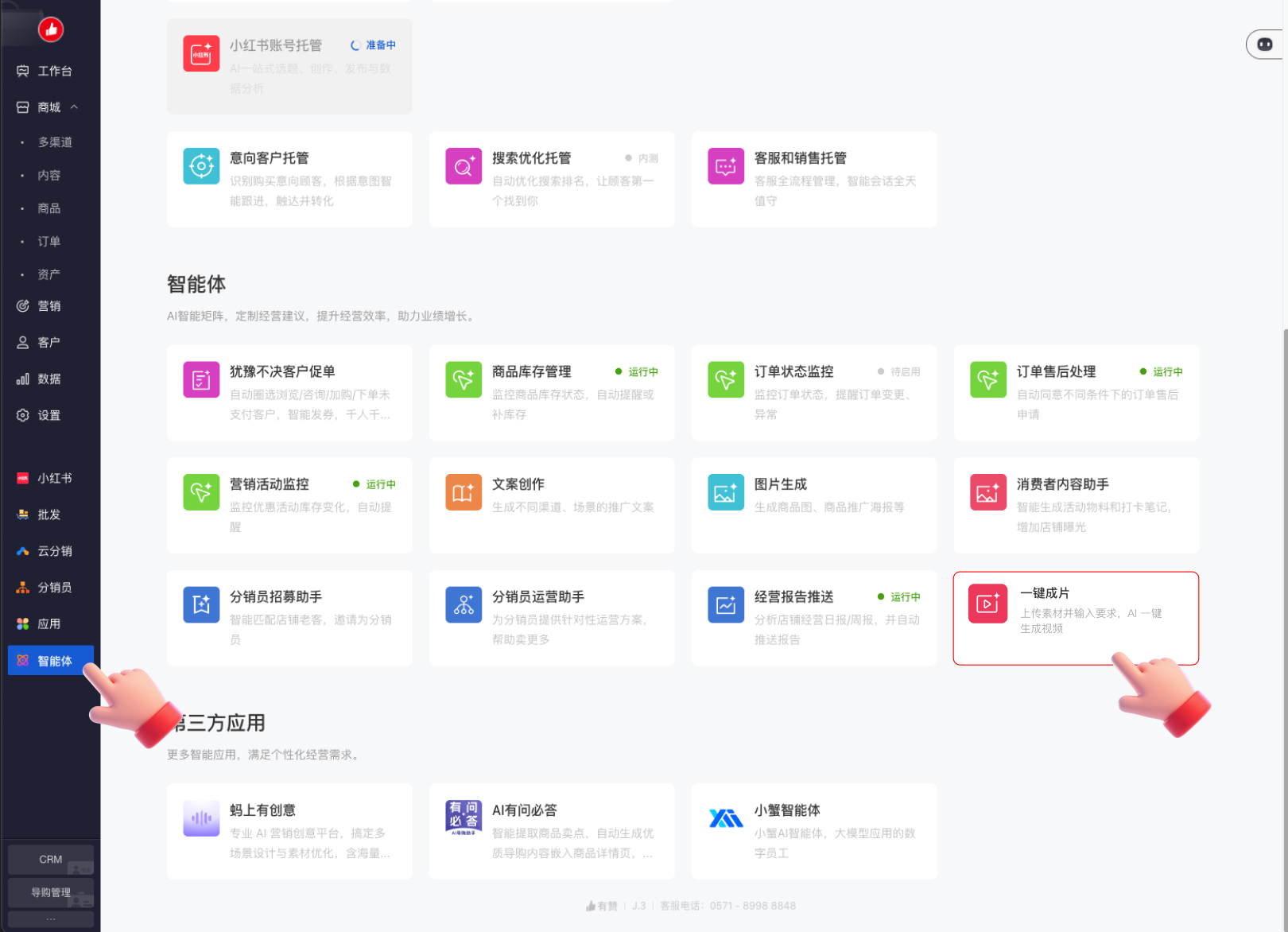This screenshot has width=1288, height=932.
Task: Click the 蚂上有创意 waveform icon
Action: tap(201, 818)
